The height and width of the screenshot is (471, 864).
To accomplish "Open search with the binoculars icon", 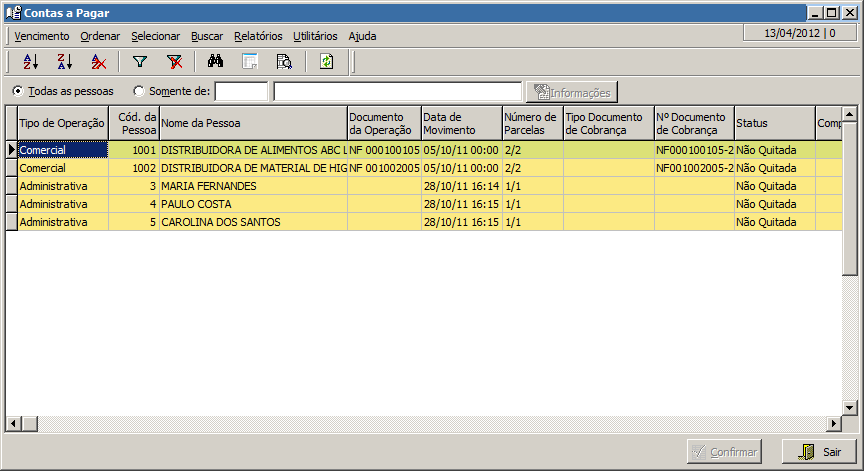I will (215, 62).
